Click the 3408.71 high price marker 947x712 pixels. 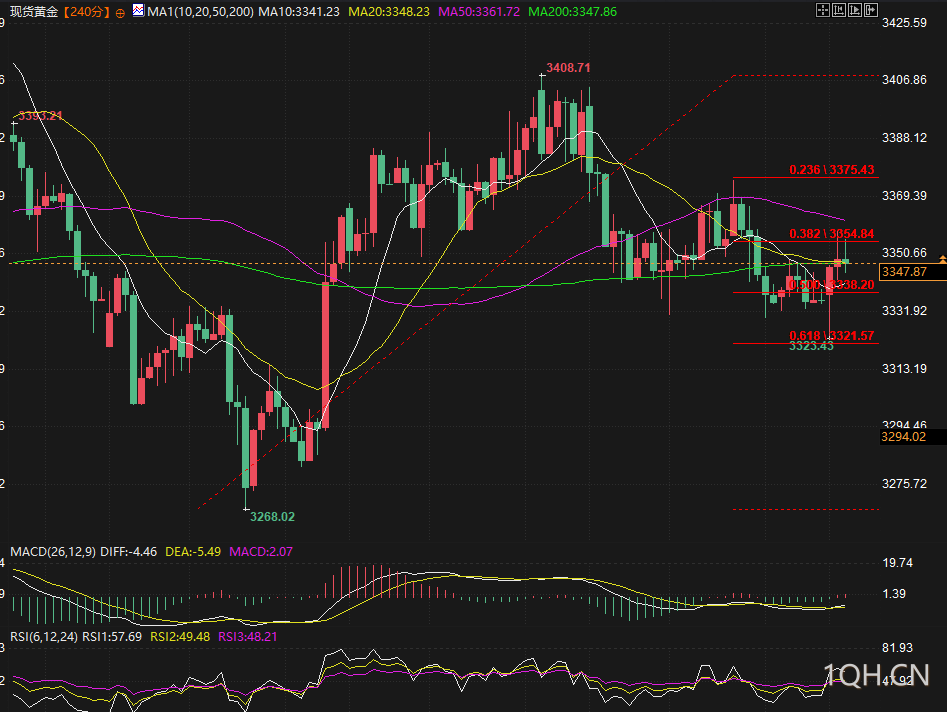point(568,68)
